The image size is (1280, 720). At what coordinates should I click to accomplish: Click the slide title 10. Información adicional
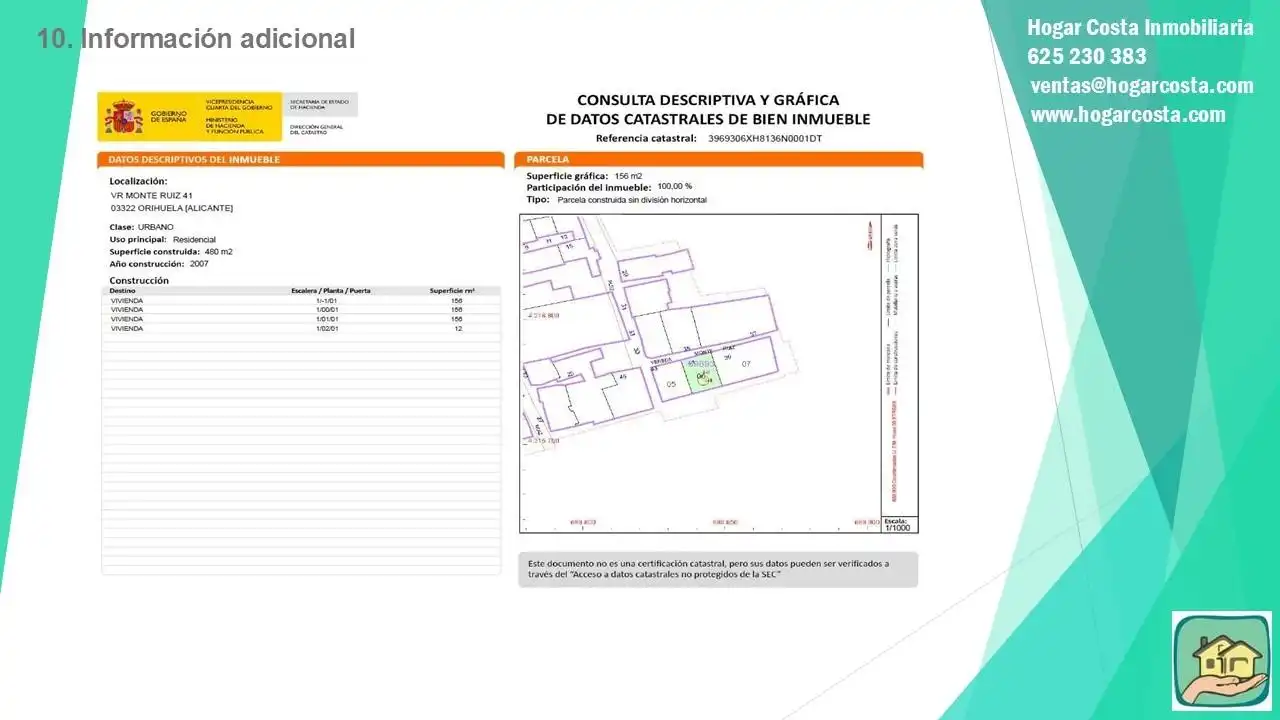(x=196, y=39)
